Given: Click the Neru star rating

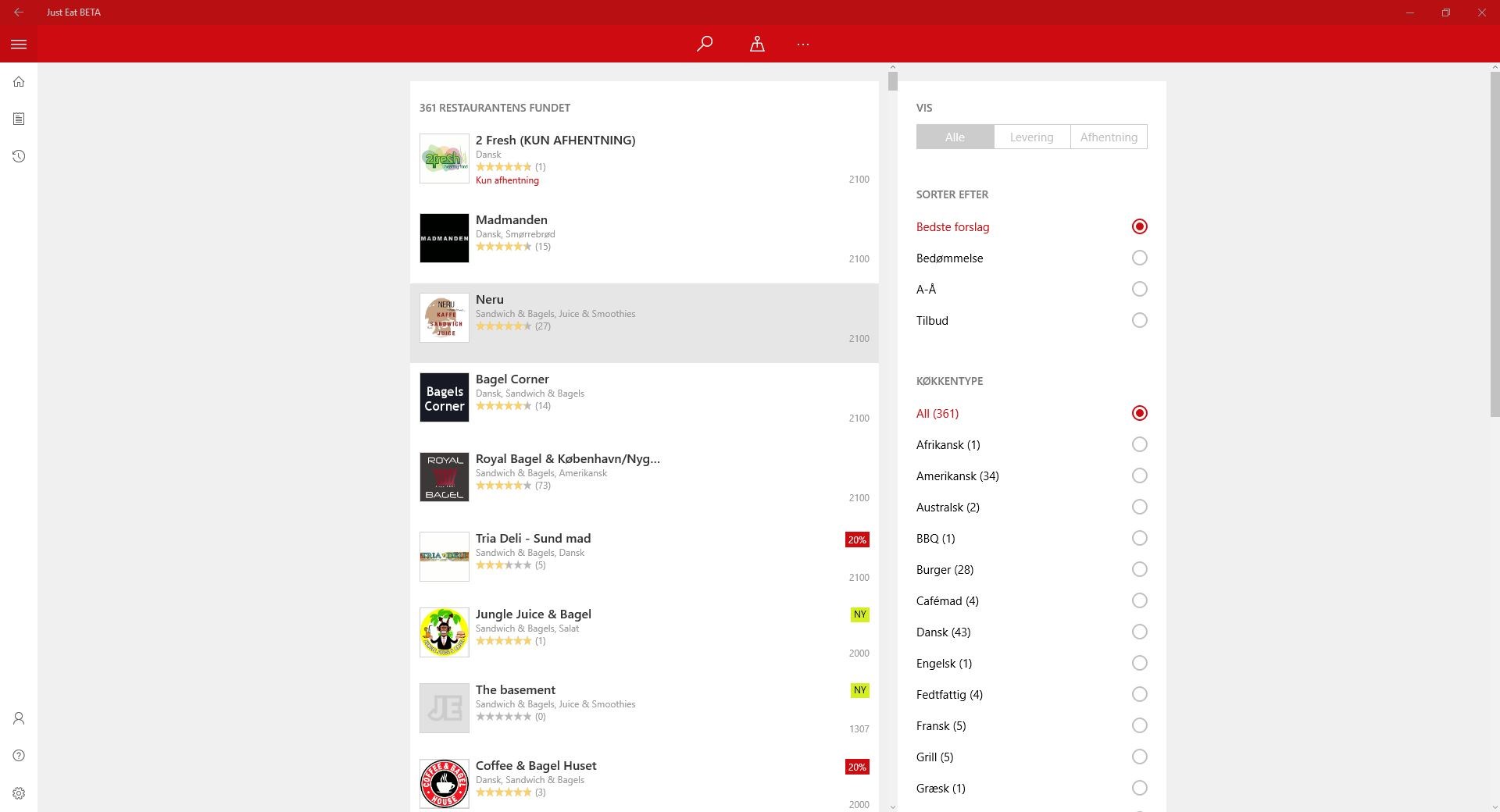Looking at the screenshot, I should pos(503,326).
